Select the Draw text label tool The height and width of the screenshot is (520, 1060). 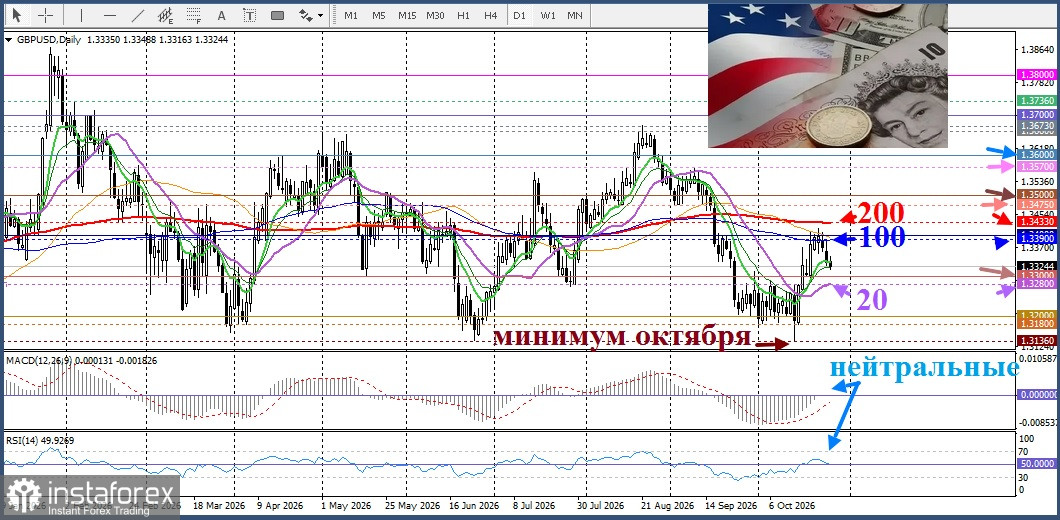(249, 14)
